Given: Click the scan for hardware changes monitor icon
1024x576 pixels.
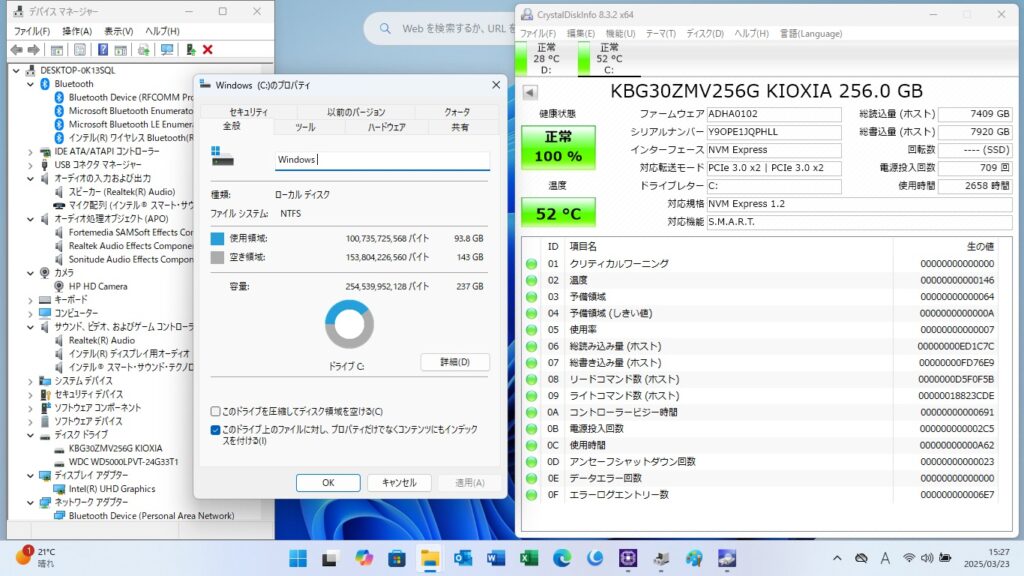Looking at the screenshot, I should [x=166, y=50].
